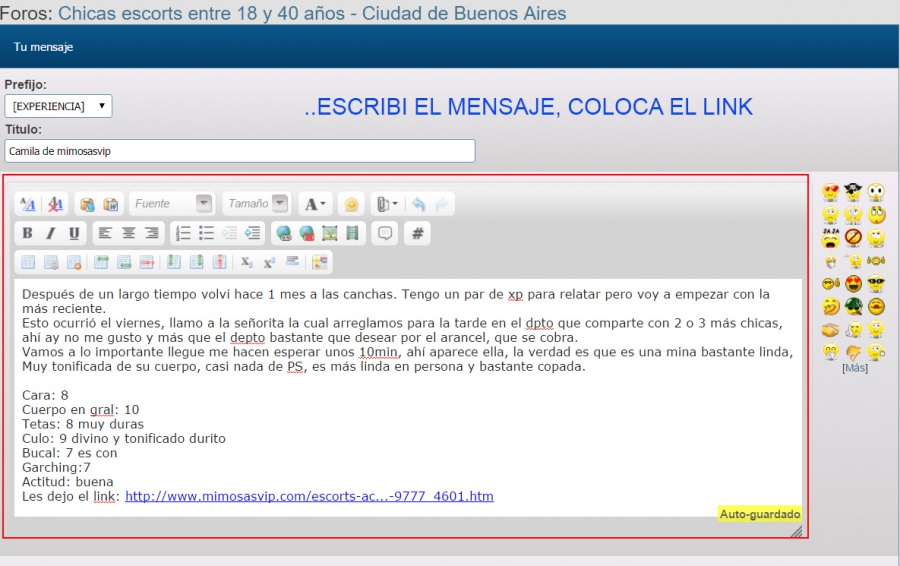Click the Título input field
The image size is (900, 566).
240,151
